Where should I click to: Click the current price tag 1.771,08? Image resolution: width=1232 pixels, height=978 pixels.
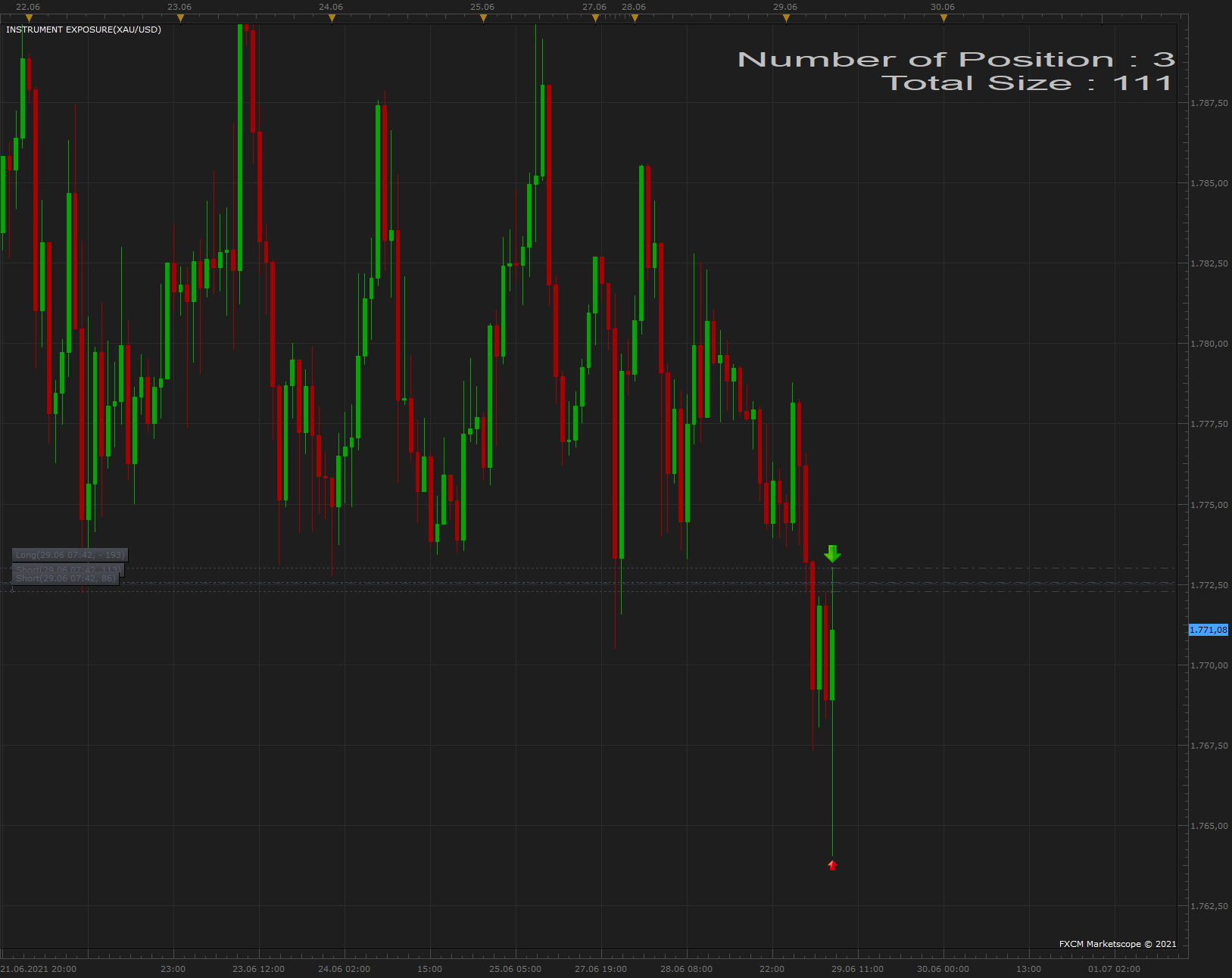[1208, 630]
